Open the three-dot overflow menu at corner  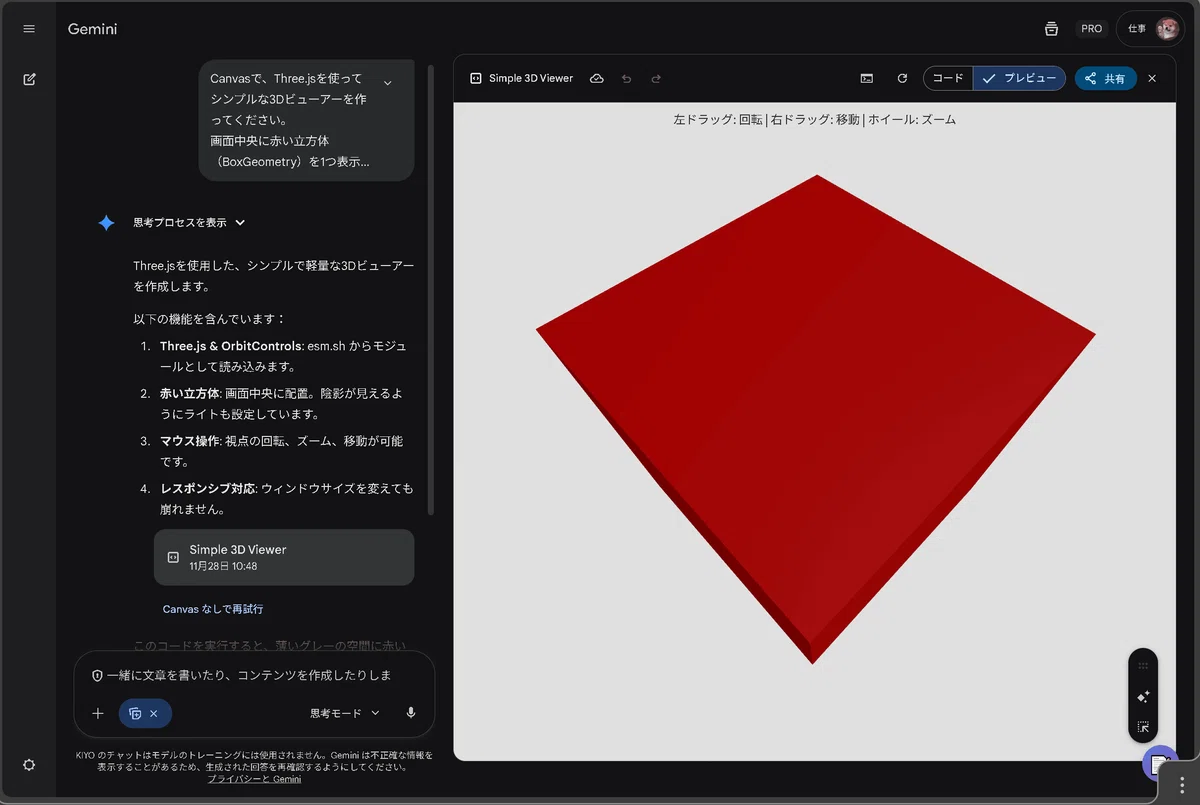click(1182, 785)
